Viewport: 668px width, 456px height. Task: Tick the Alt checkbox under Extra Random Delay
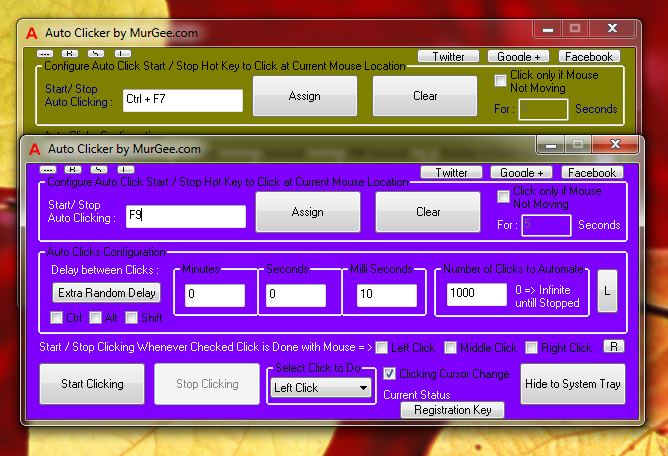click(95, 317)
